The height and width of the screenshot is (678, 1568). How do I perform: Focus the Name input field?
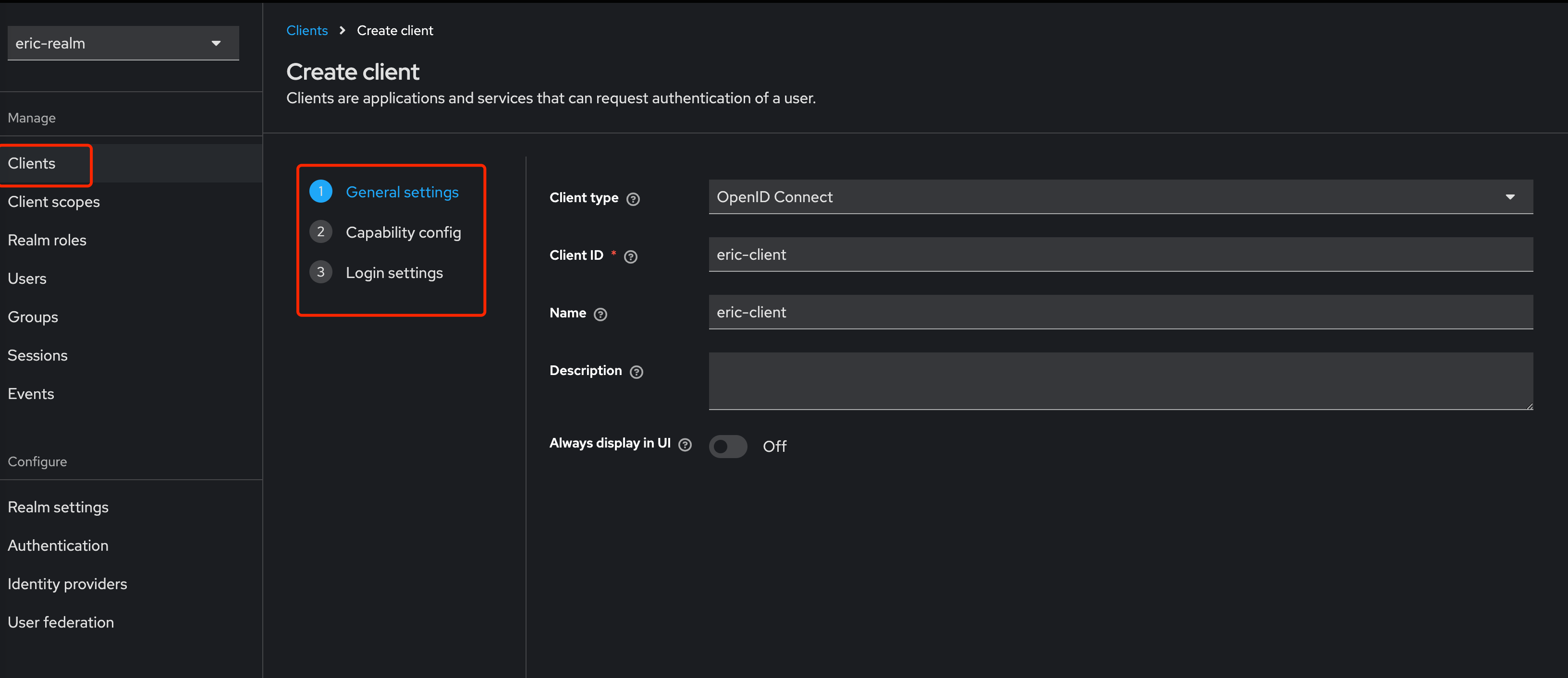[1121, 312]
